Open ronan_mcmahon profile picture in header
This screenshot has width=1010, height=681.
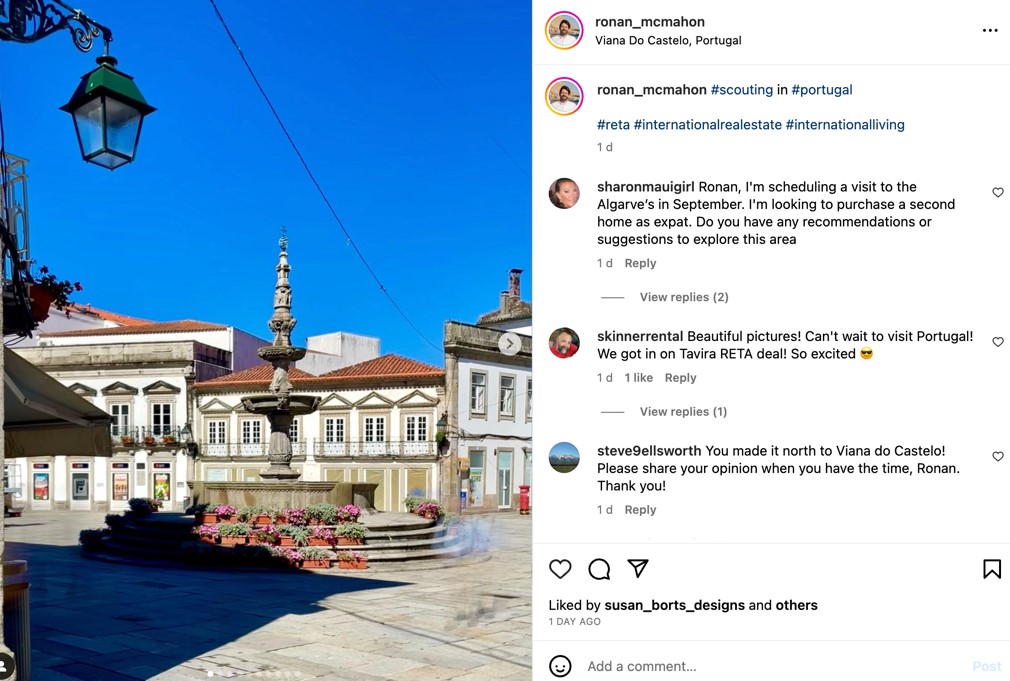(x=564, y=30)
